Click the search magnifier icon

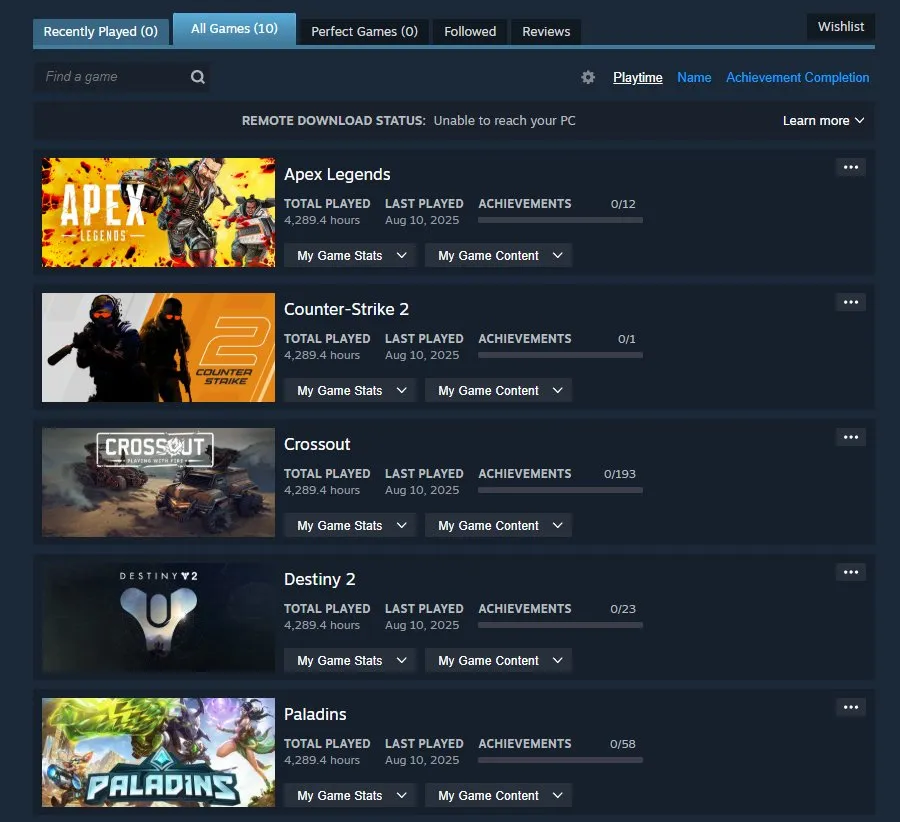[197, 77]
